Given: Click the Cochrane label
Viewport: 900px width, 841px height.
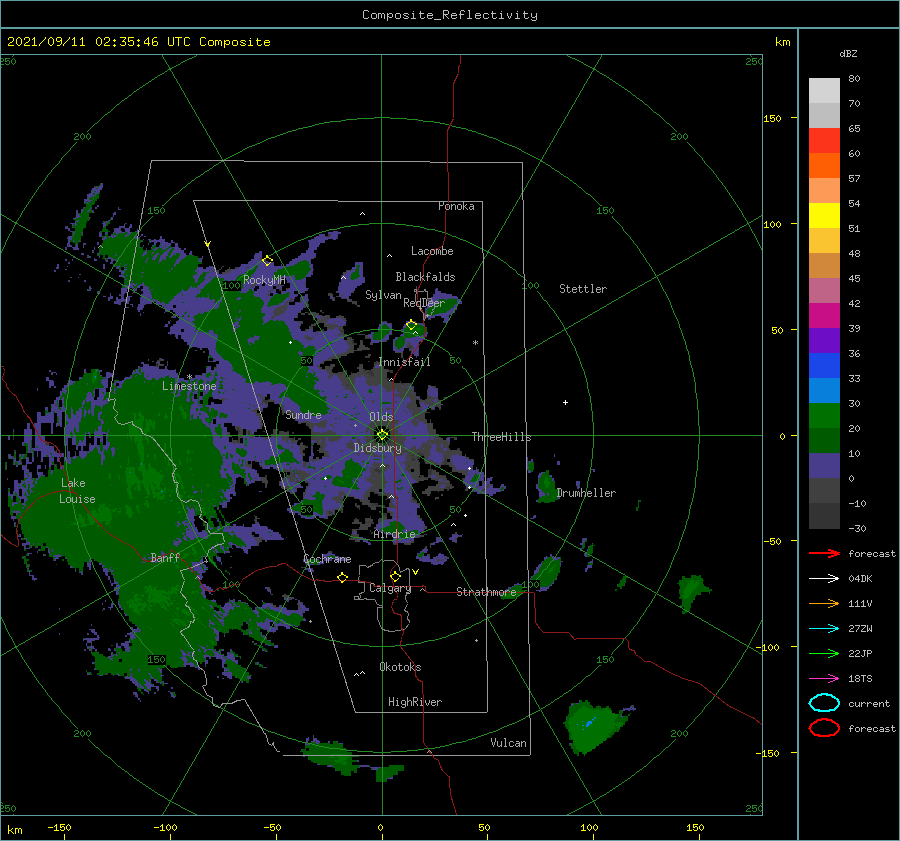Looking at the screenshot, I should pos(327,559).
